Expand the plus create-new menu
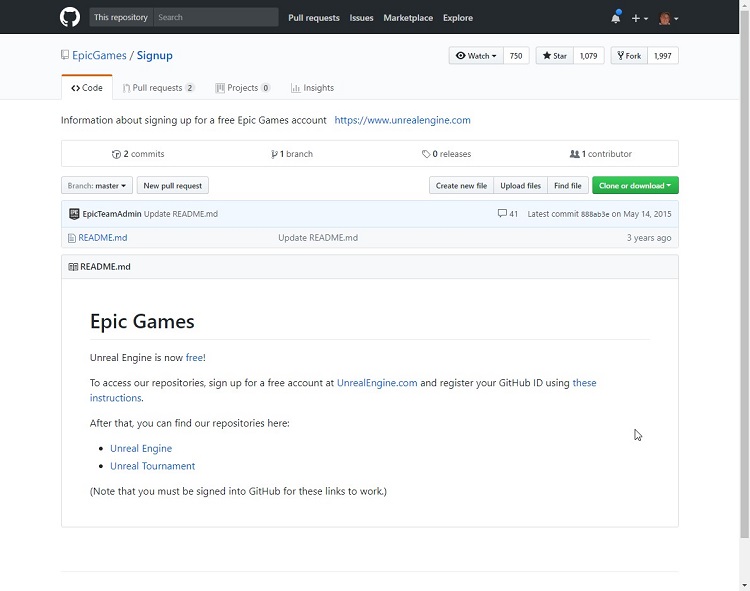This screenshot has height=591, width=750. point(639,18)
